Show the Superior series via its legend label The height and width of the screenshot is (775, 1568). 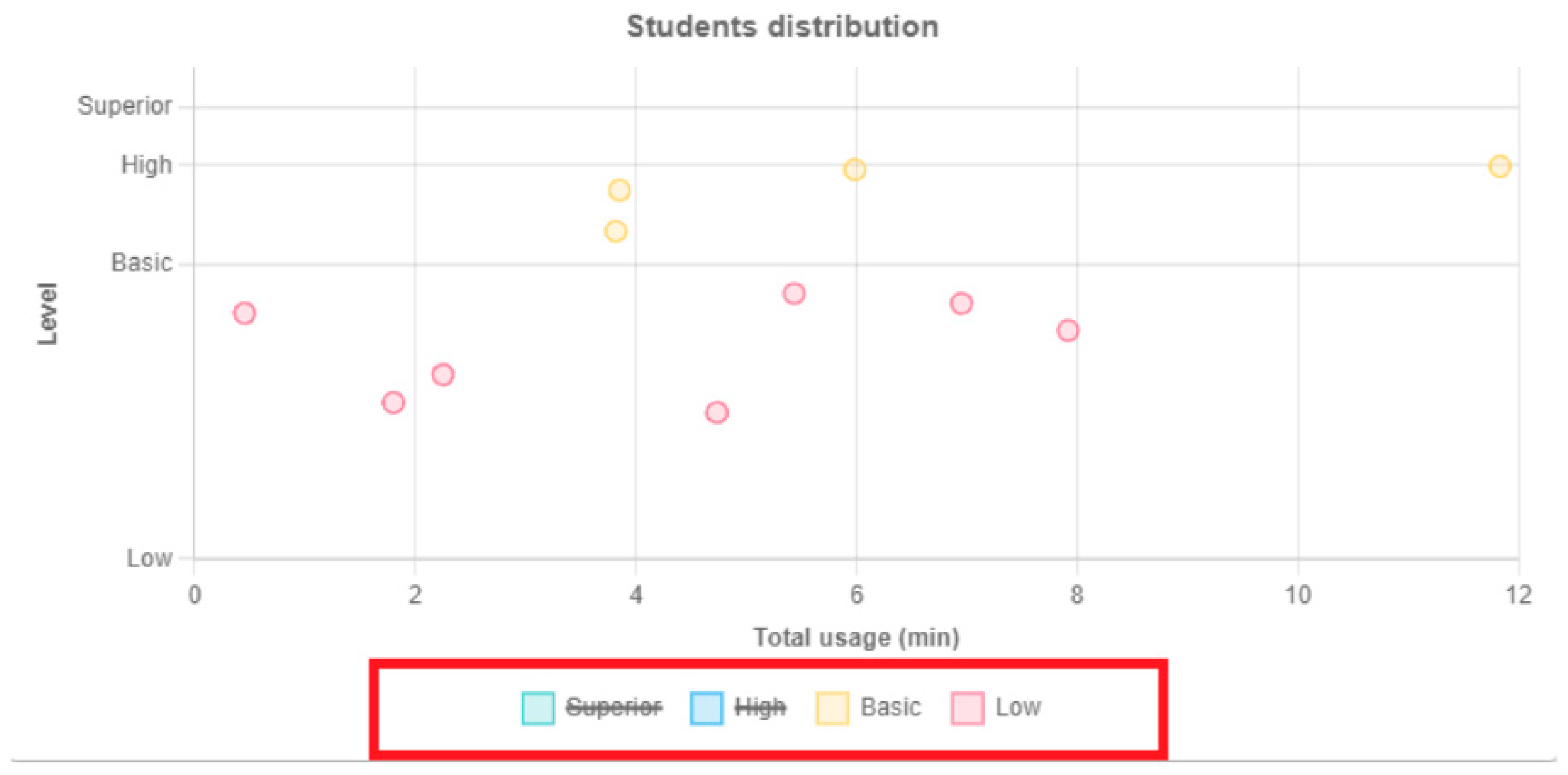[613, 707]
